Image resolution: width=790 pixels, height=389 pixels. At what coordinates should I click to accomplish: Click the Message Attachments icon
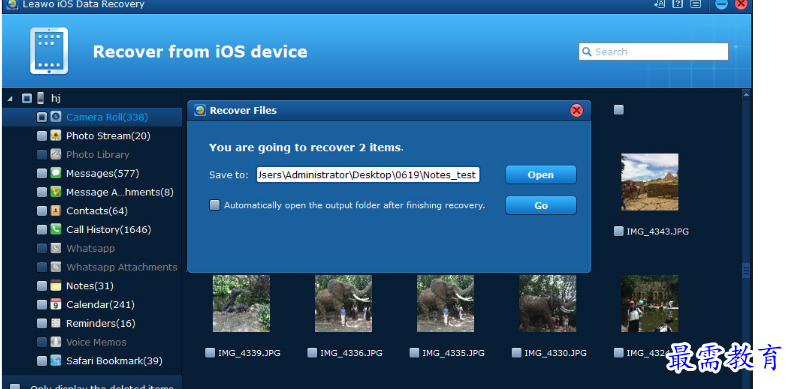(x=56, y=192)
